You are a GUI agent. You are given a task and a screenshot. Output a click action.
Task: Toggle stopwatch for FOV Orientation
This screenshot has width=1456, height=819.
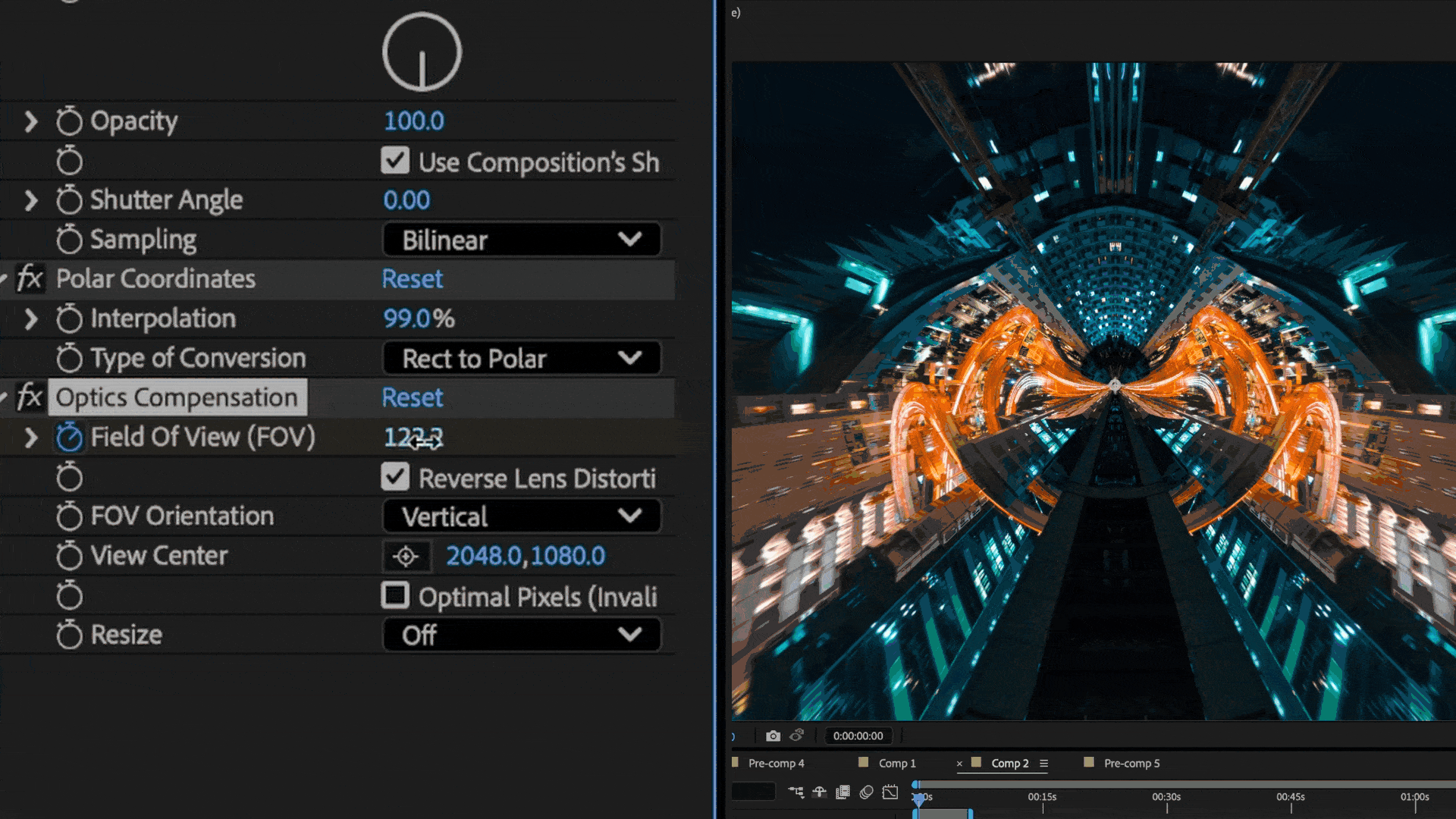point(69,516)
